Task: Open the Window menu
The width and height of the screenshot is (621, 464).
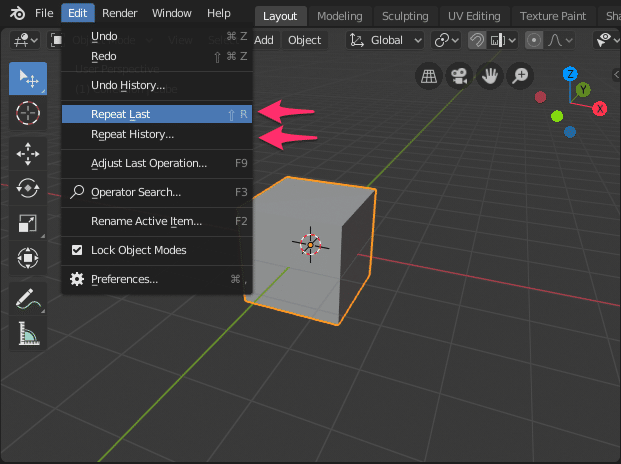Action: [x=171, y=13]
